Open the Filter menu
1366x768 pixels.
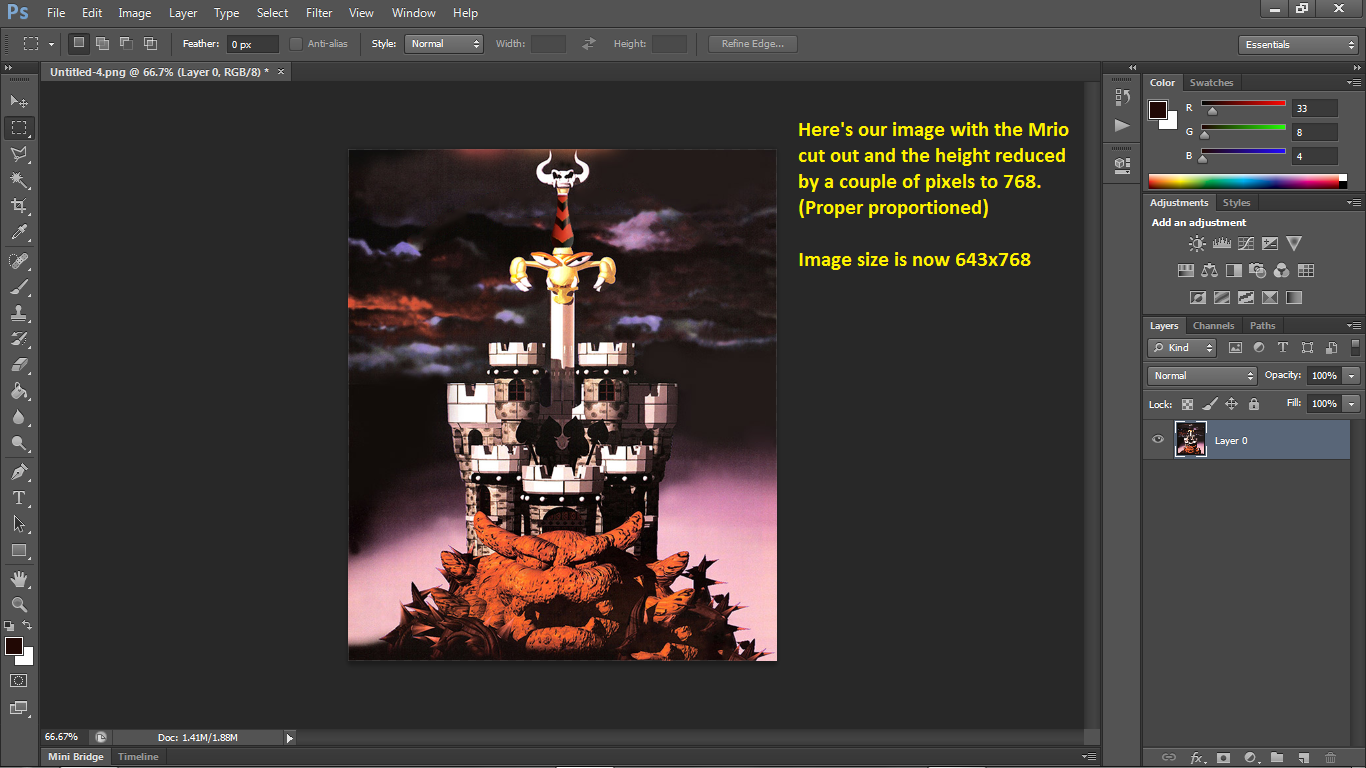(319, 13)
